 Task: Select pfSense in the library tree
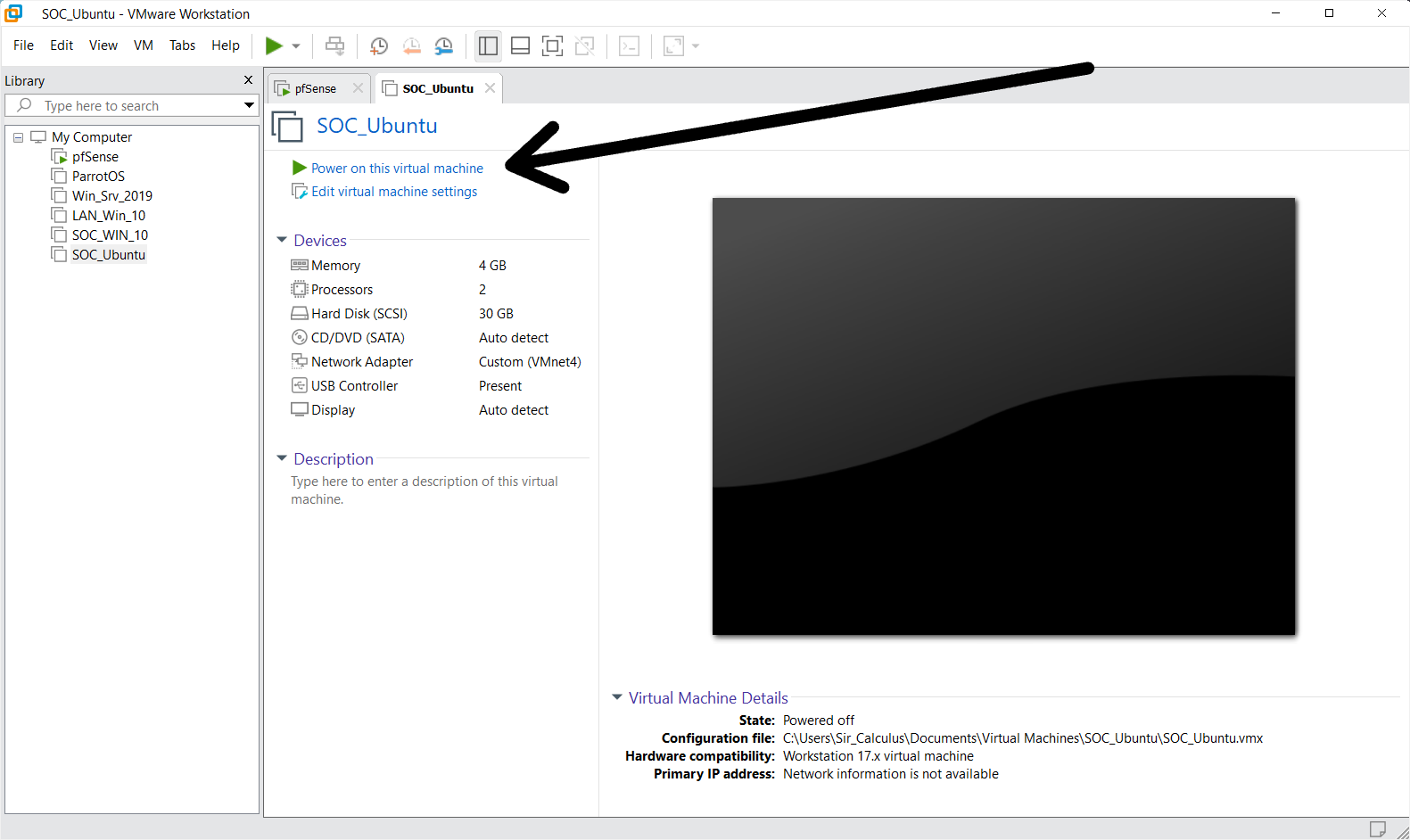[95, 157]
